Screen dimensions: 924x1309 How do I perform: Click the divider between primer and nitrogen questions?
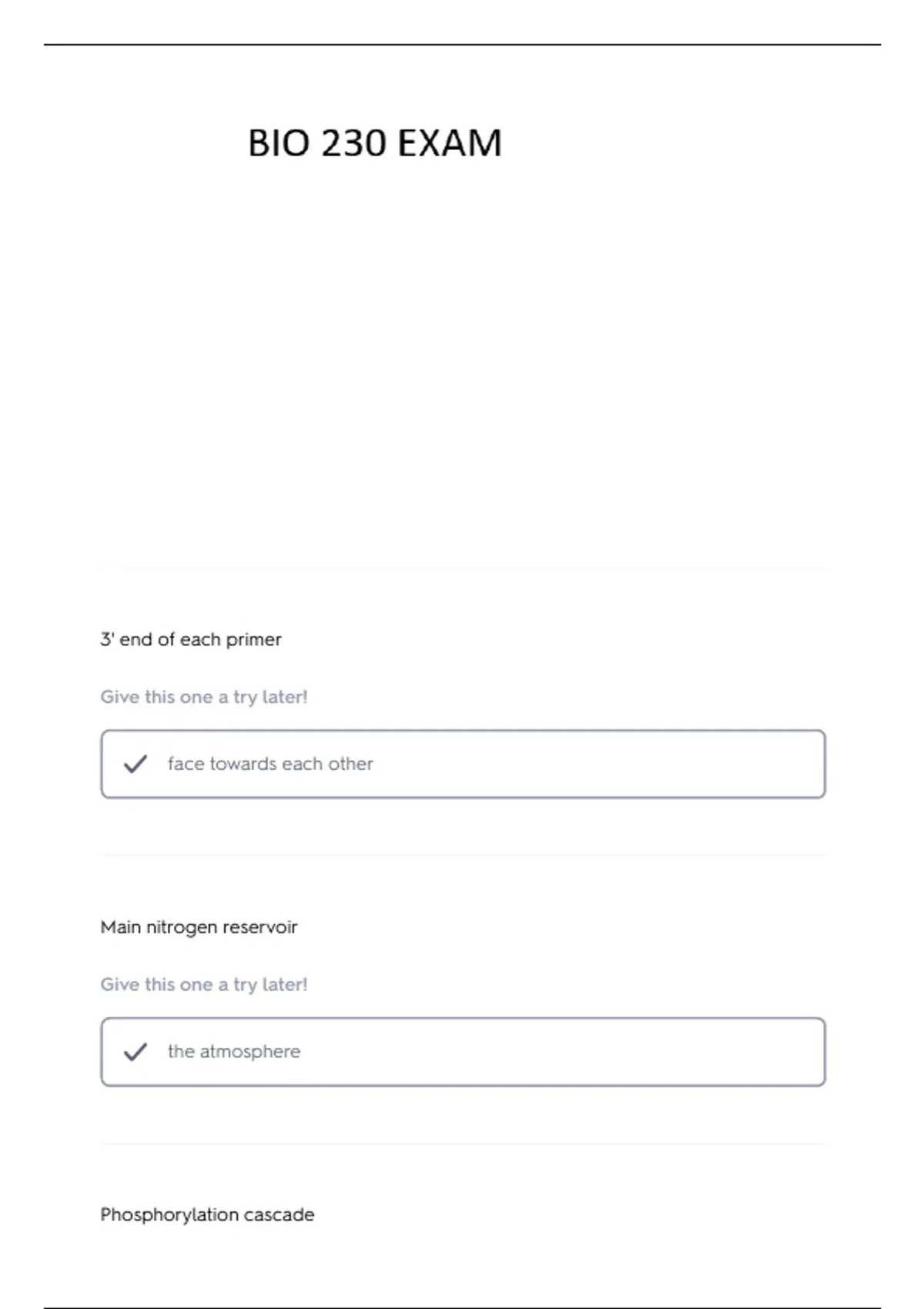(463, 855)
